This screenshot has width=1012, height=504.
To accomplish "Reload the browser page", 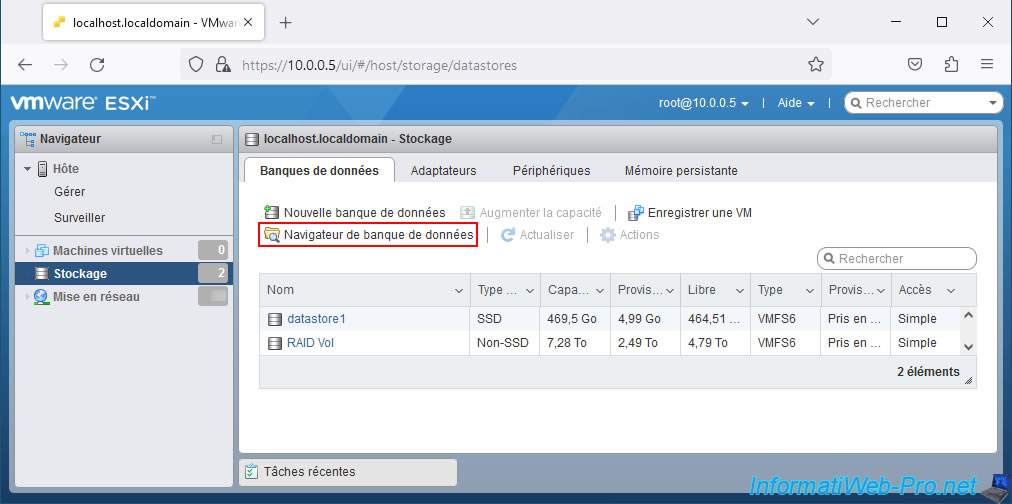I will tap(97, 65).
